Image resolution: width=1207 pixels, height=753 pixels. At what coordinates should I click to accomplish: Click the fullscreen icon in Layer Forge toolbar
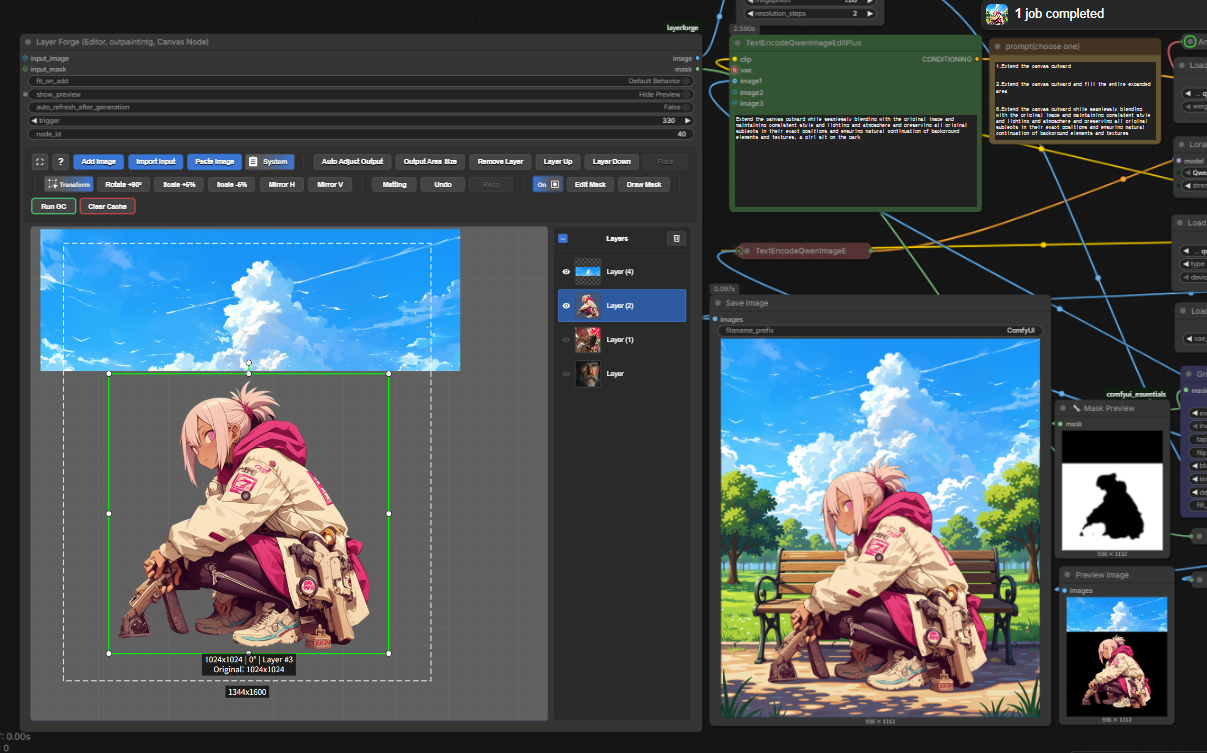(x=39, y=161)
